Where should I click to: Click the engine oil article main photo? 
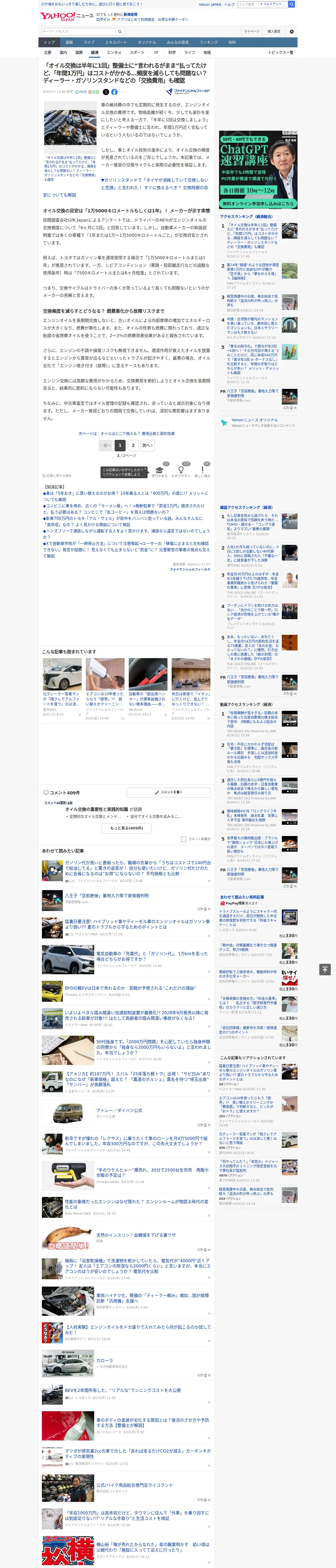point(70,127)
